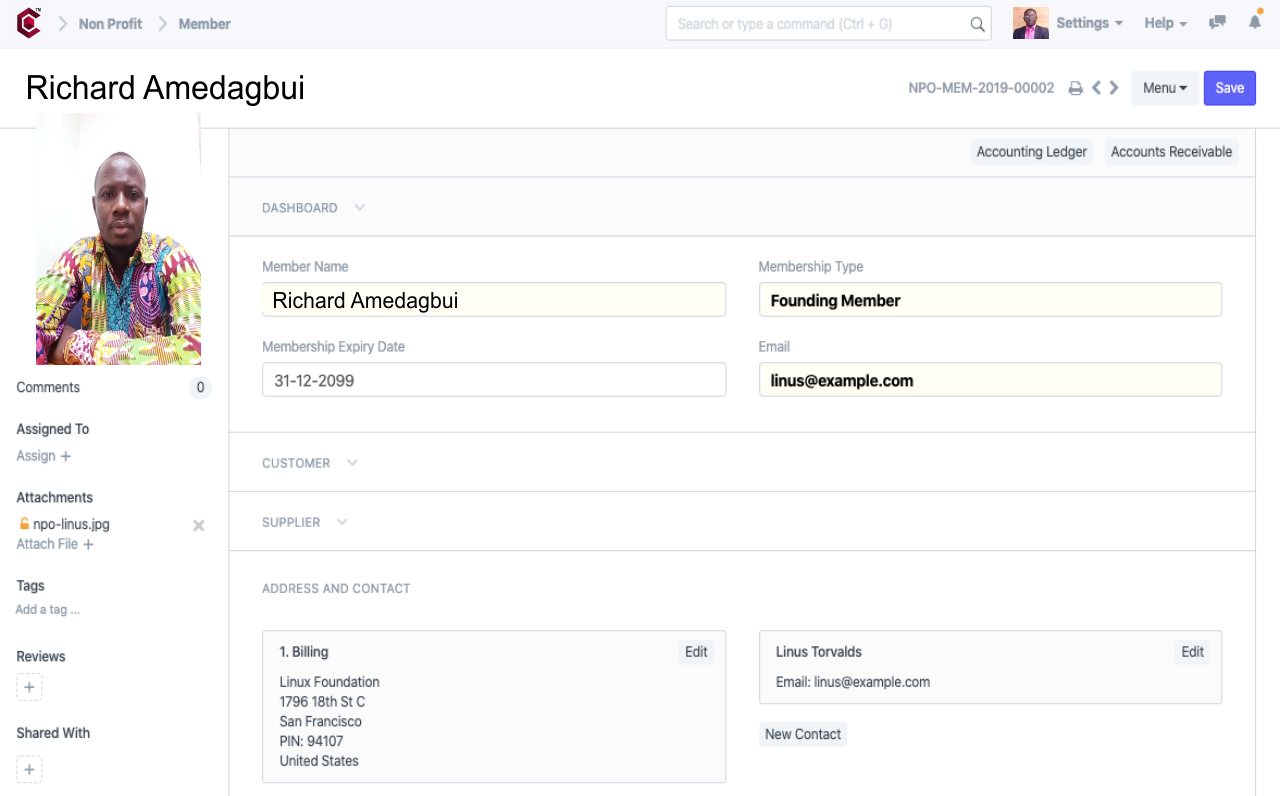This screenshot has height=796, width=1280.
Task: Print the member record via printer icon
Action: [1076, 88]
